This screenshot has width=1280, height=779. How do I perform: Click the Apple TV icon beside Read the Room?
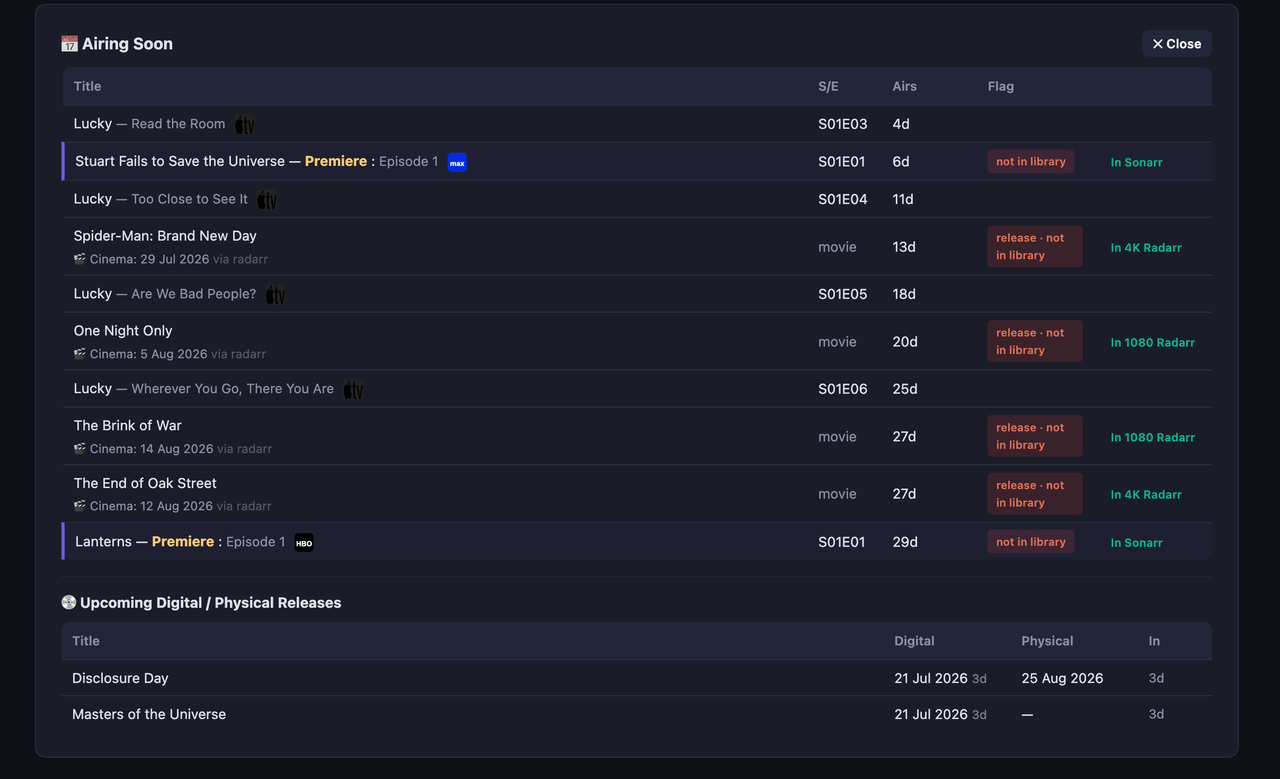[245, 125]
